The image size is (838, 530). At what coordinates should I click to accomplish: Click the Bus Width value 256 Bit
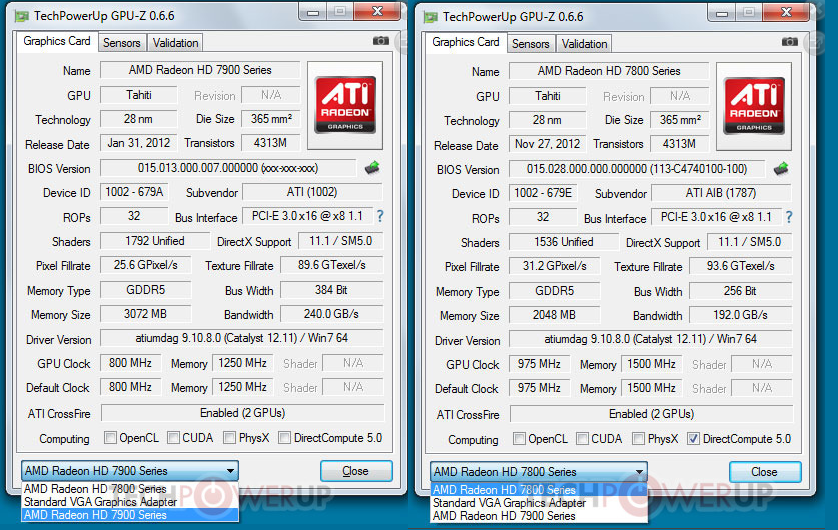tap(740, 291)
